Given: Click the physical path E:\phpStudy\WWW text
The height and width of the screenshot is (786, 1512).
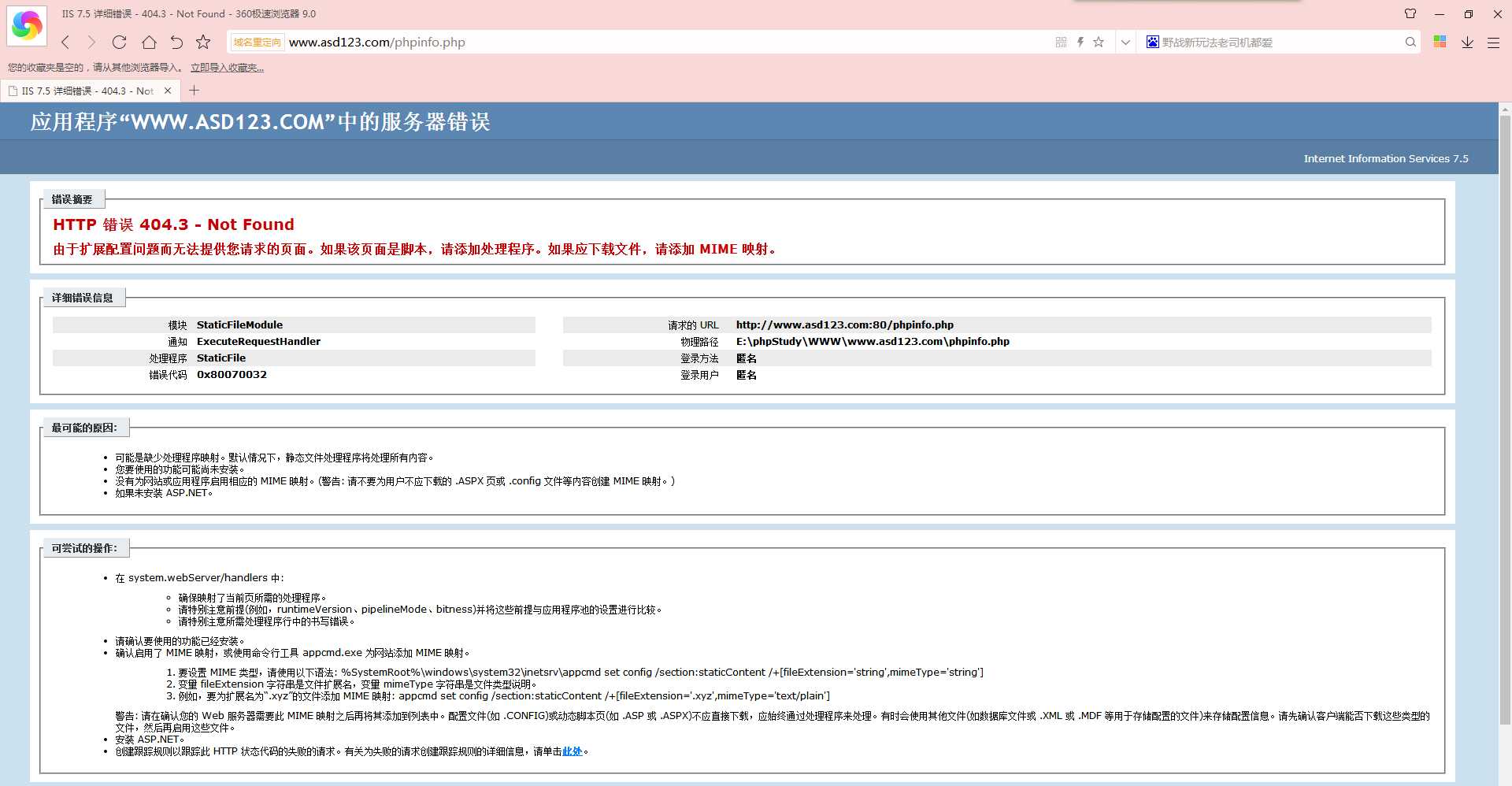Looking at the screenshot, I should point(873,341).
